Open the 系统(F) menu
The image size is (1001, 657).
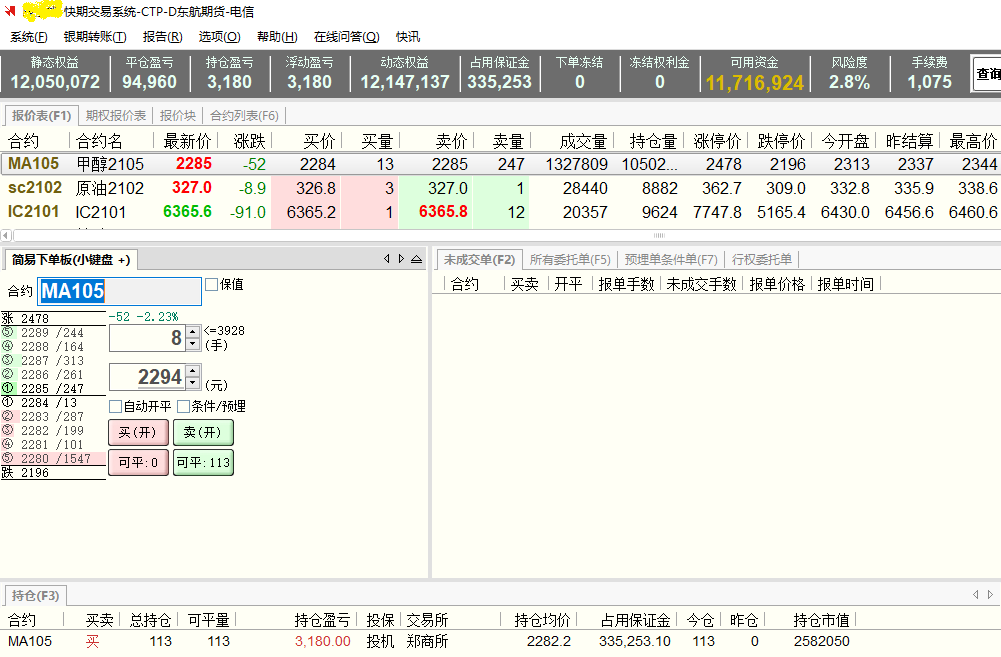(x=29, y=37)
